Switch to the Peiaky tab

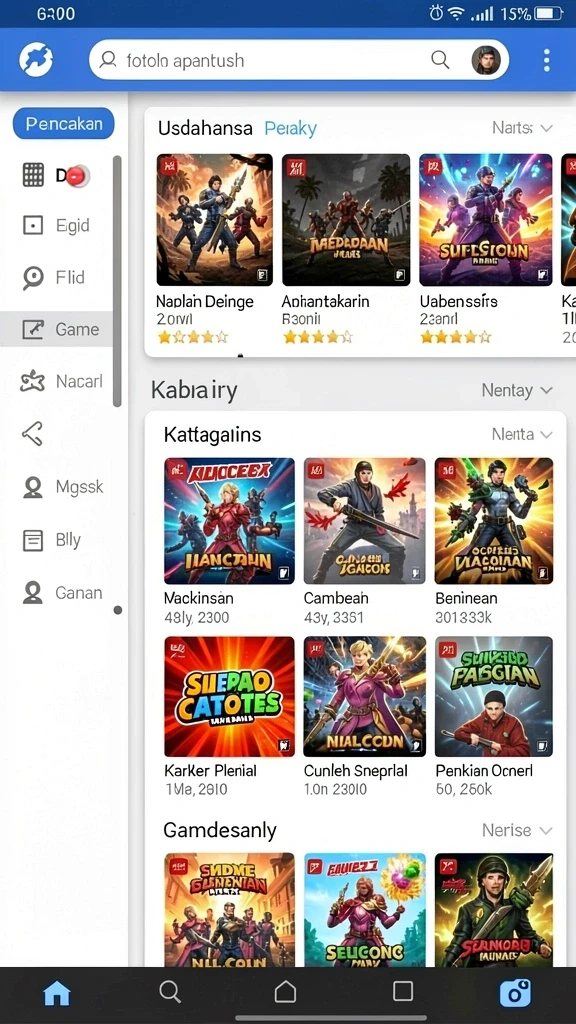(291, 129)
